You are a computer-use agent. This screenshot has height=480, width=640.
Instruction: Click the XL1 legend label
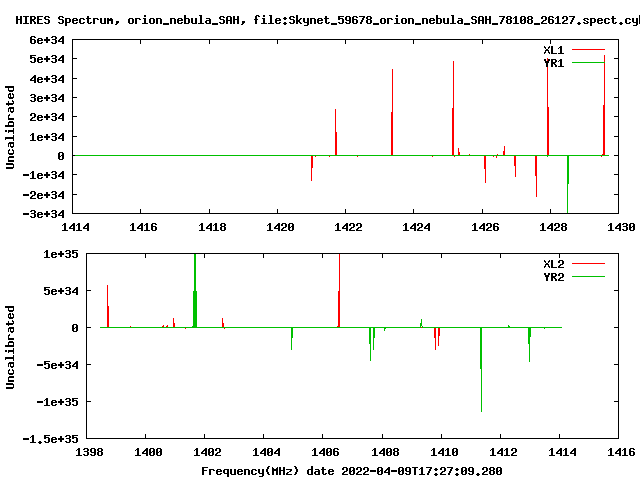553,50
